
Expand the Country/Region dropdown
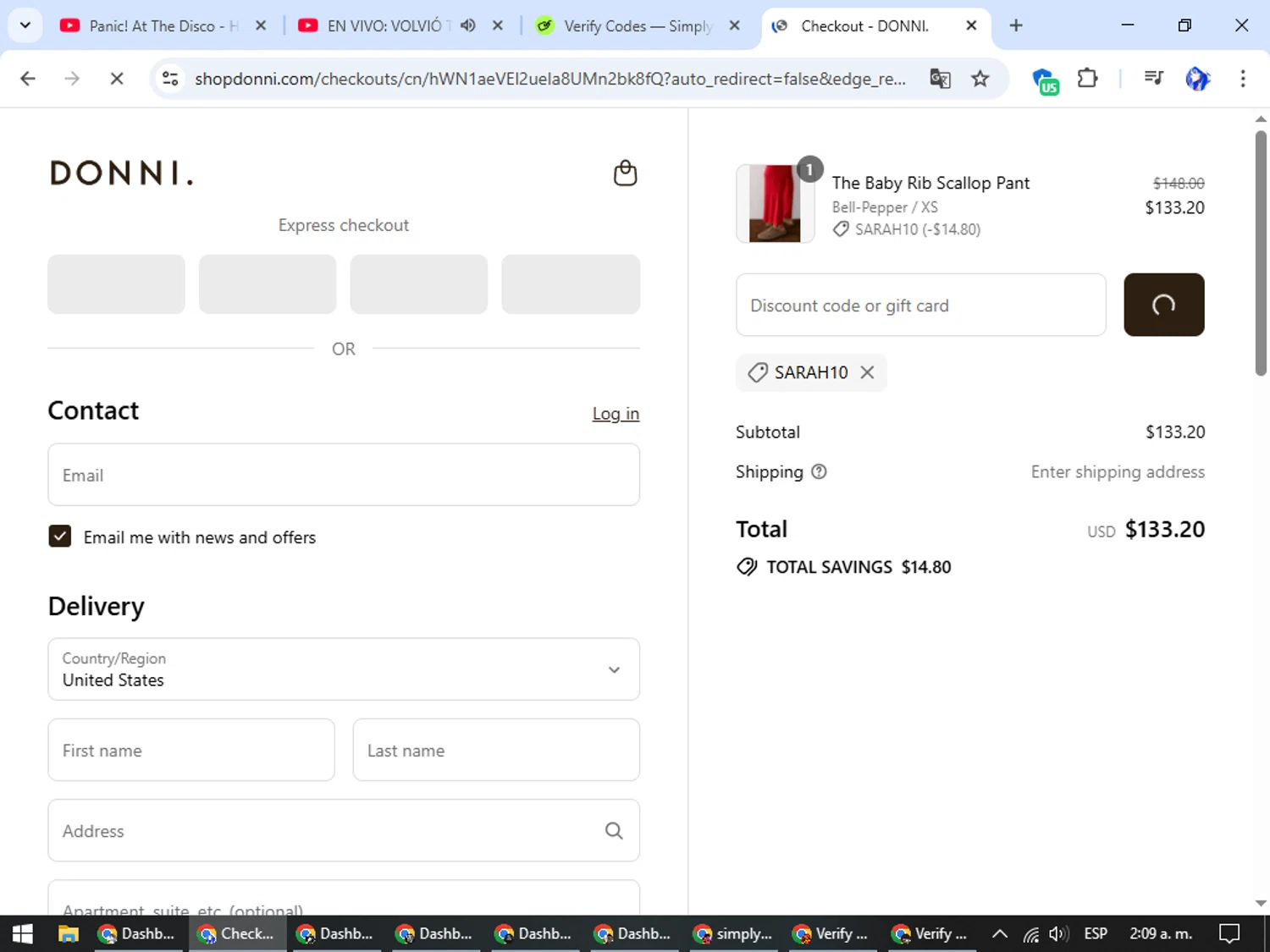click(x=344, y=669)
